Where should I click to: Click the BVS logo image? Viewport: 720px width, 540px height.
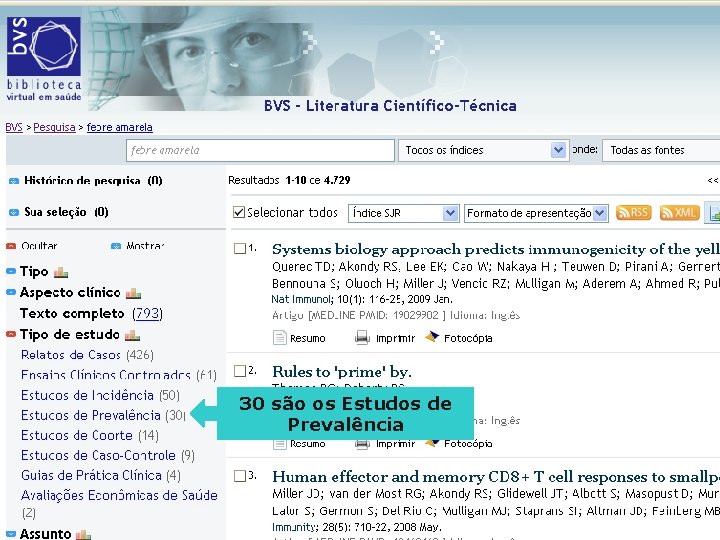coord(44,59)
